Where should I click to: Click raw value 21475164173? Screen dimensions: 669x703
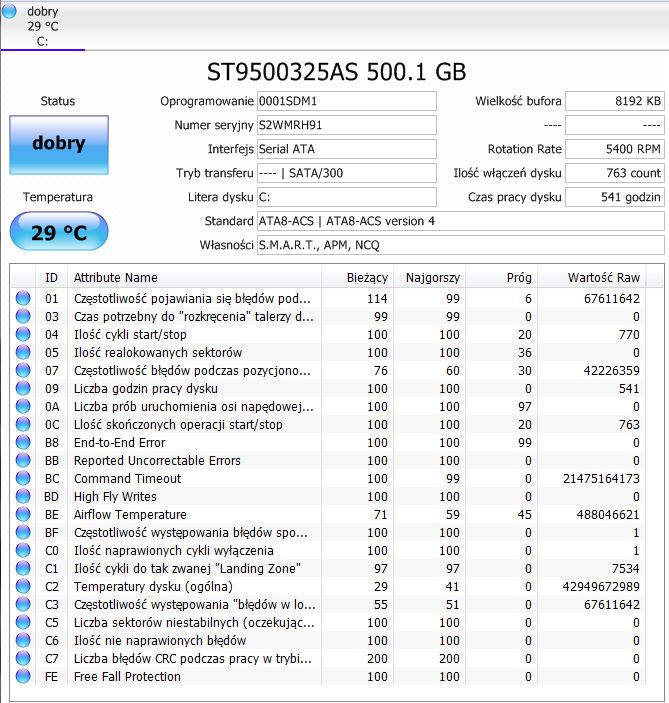click(601, 478)
